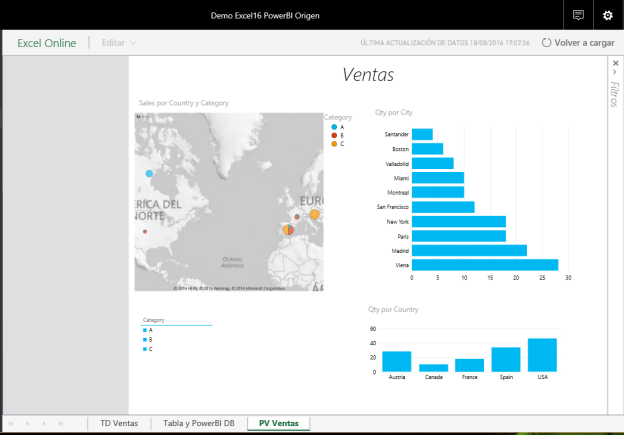Open the Editar dropdown menu
Screen dimensions: 624x435
pyautogui.click(x=119, y=43)
